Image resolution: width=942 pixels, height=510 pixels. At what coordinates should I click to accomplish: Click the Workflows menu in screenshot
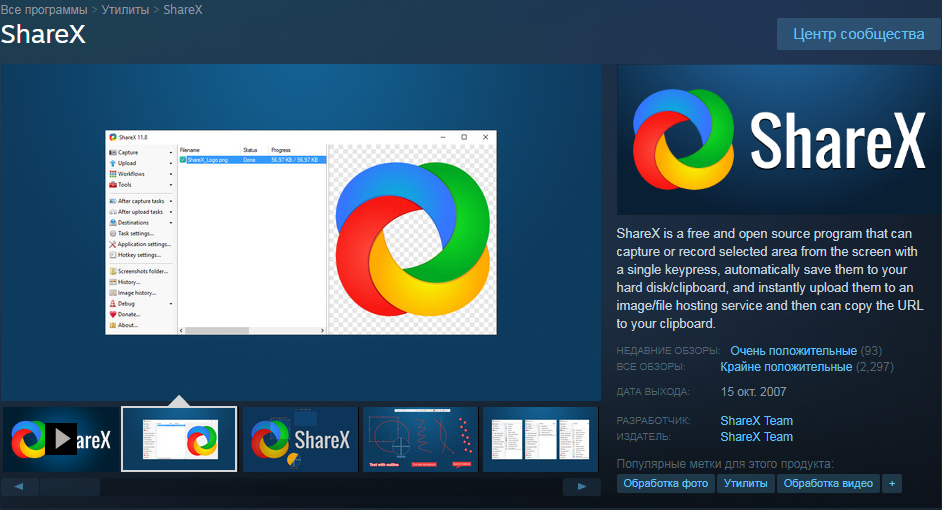pos(141,174)
